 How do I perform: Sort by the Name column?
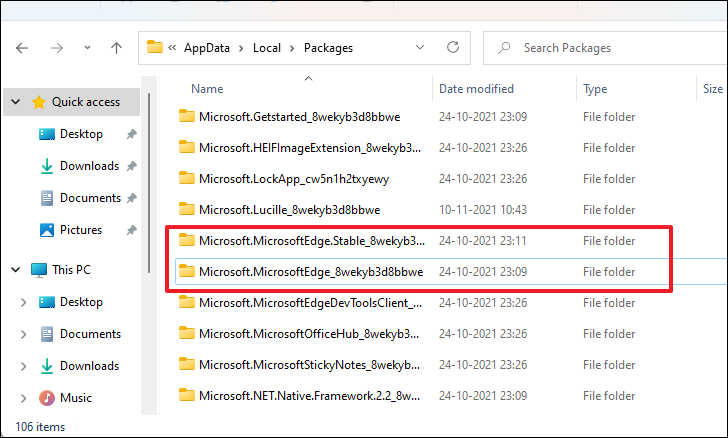point(207,89)
